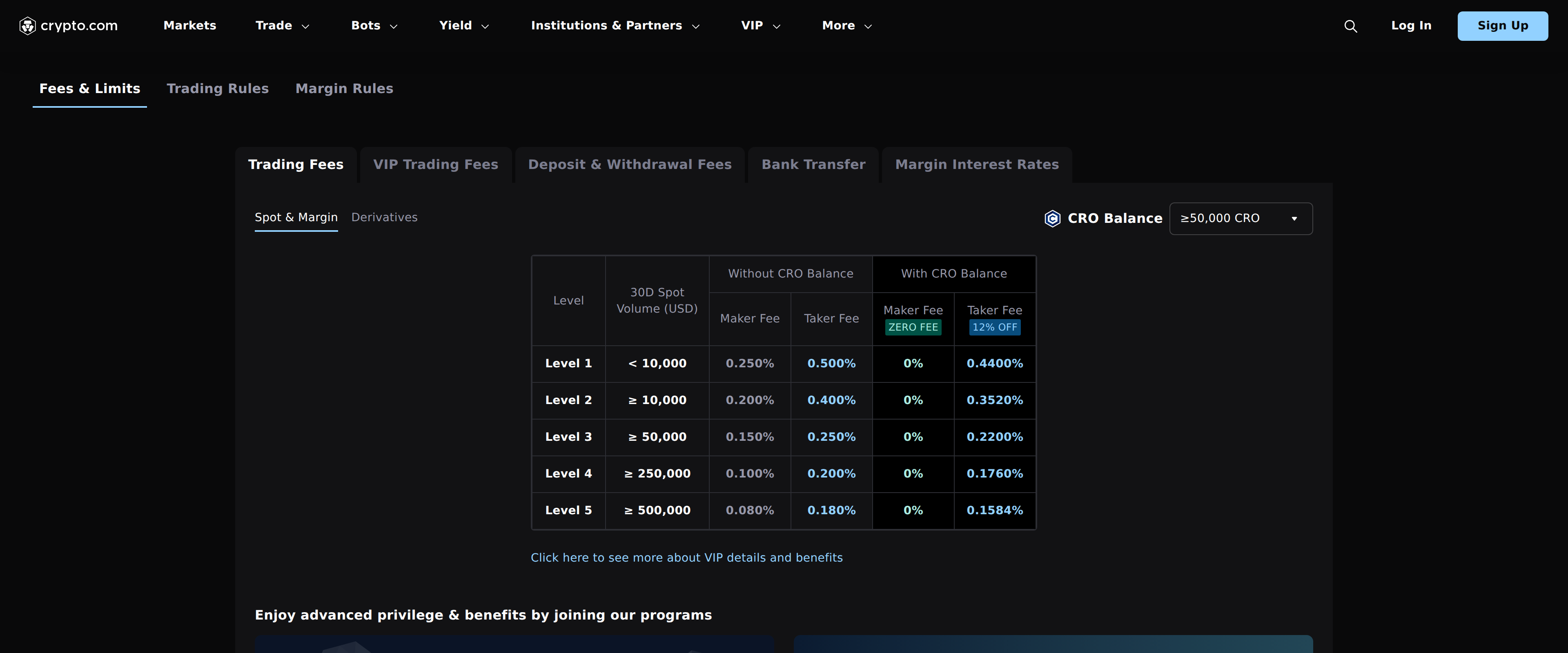Expand the Bots dropdown menu
1568x653 pixels.
[374, 26]
